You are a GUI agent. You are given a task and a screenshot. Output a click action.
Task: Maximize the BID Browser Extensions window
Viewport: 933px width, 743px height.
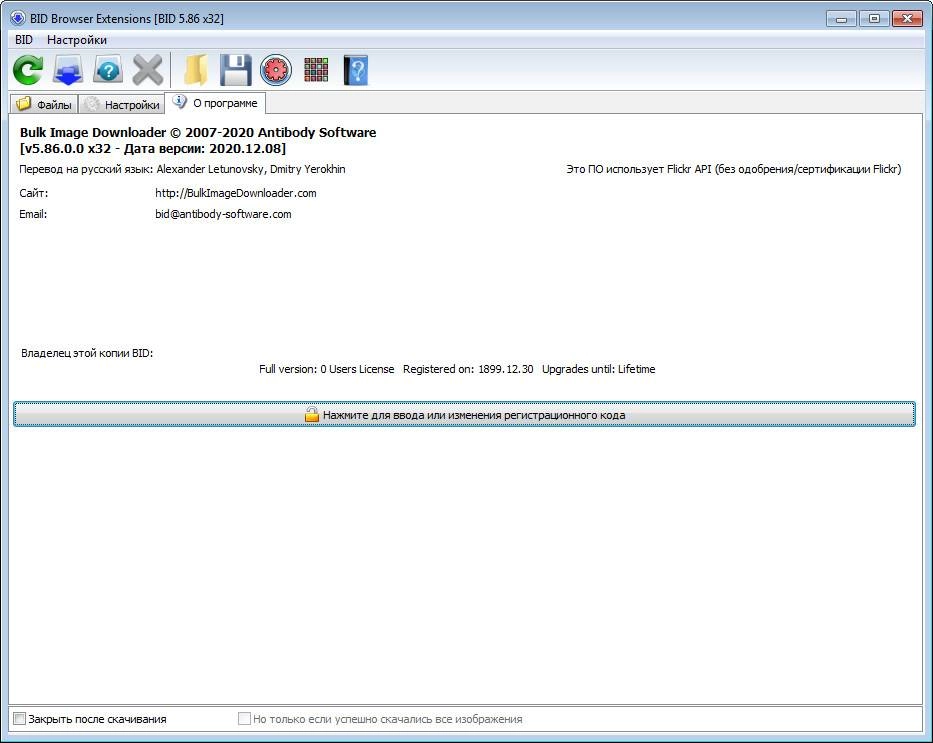(874, 18)
